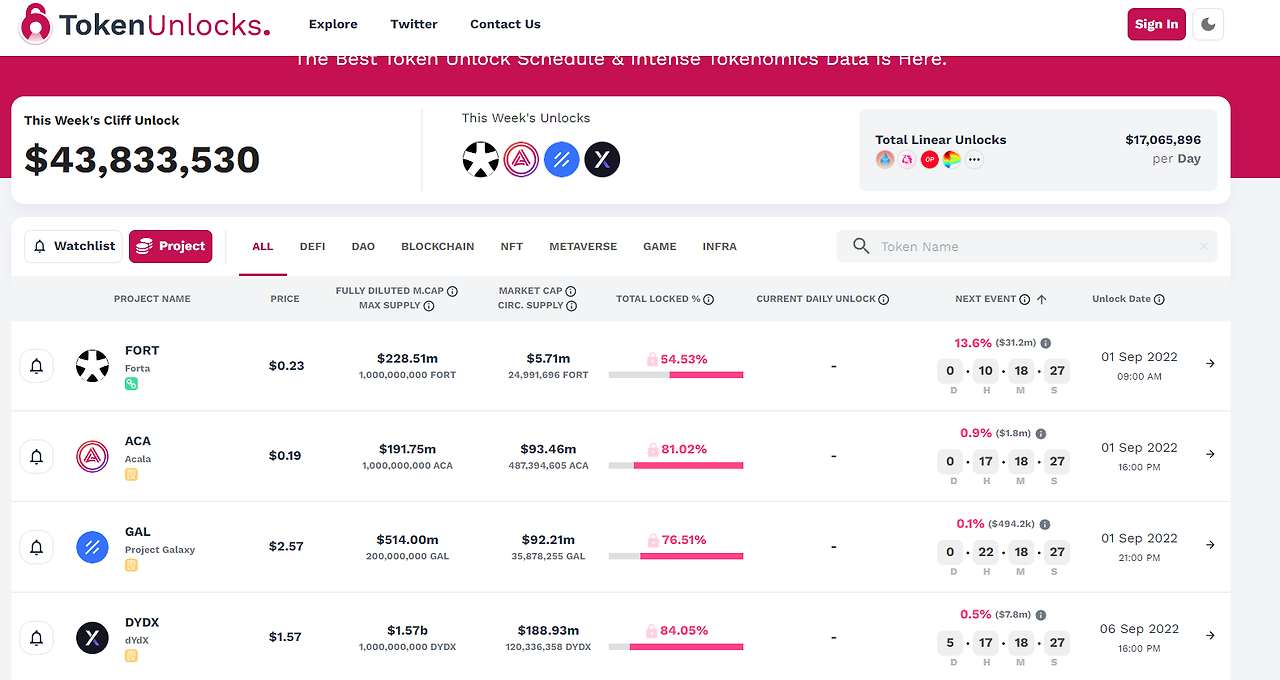Select the ALL category tab
Image resolution: width=1280 pixels, height=680 pixels.
[263, 246]
